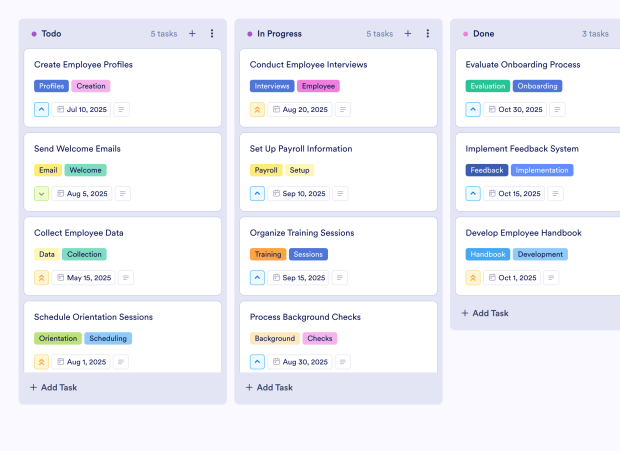Click the plus icon in Todo column header
Screen dimensions: 620x451
click(x=192, y=33)
